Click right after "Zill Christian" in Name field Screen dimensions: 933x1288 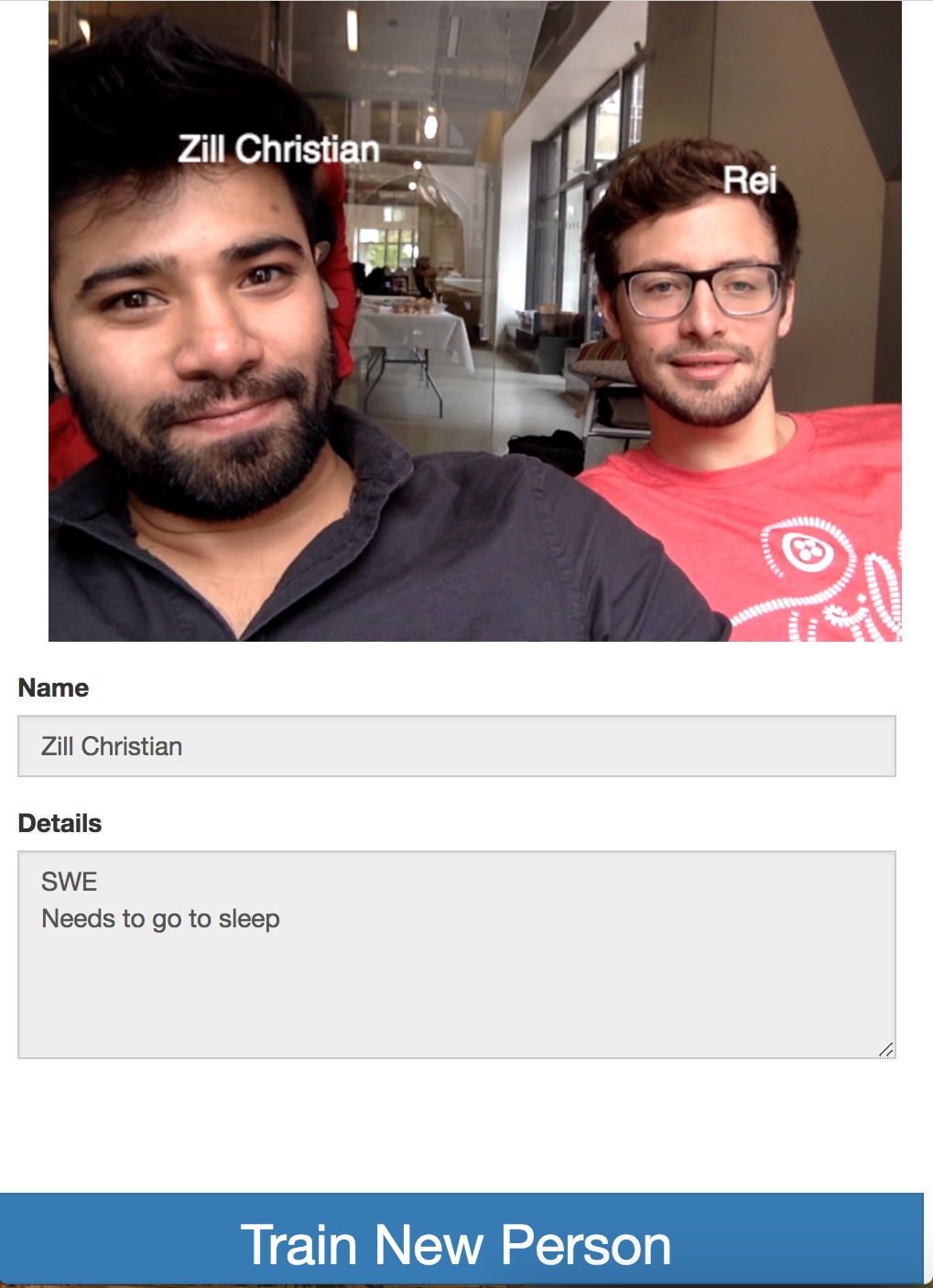coord(185,746)
